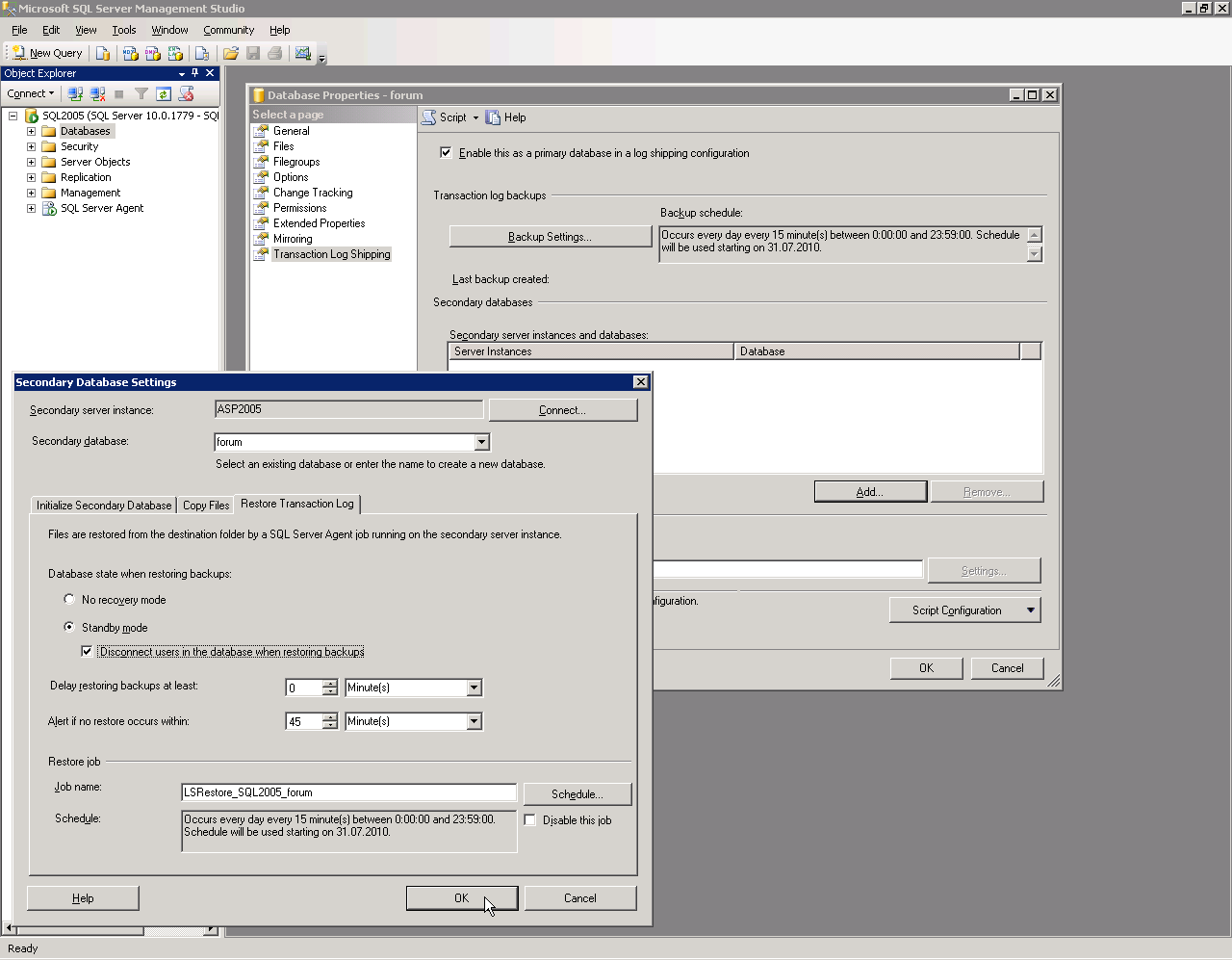Click OK in Secondary Database Settings
This screenshot has width=1232, height=960.
(462, 898)
